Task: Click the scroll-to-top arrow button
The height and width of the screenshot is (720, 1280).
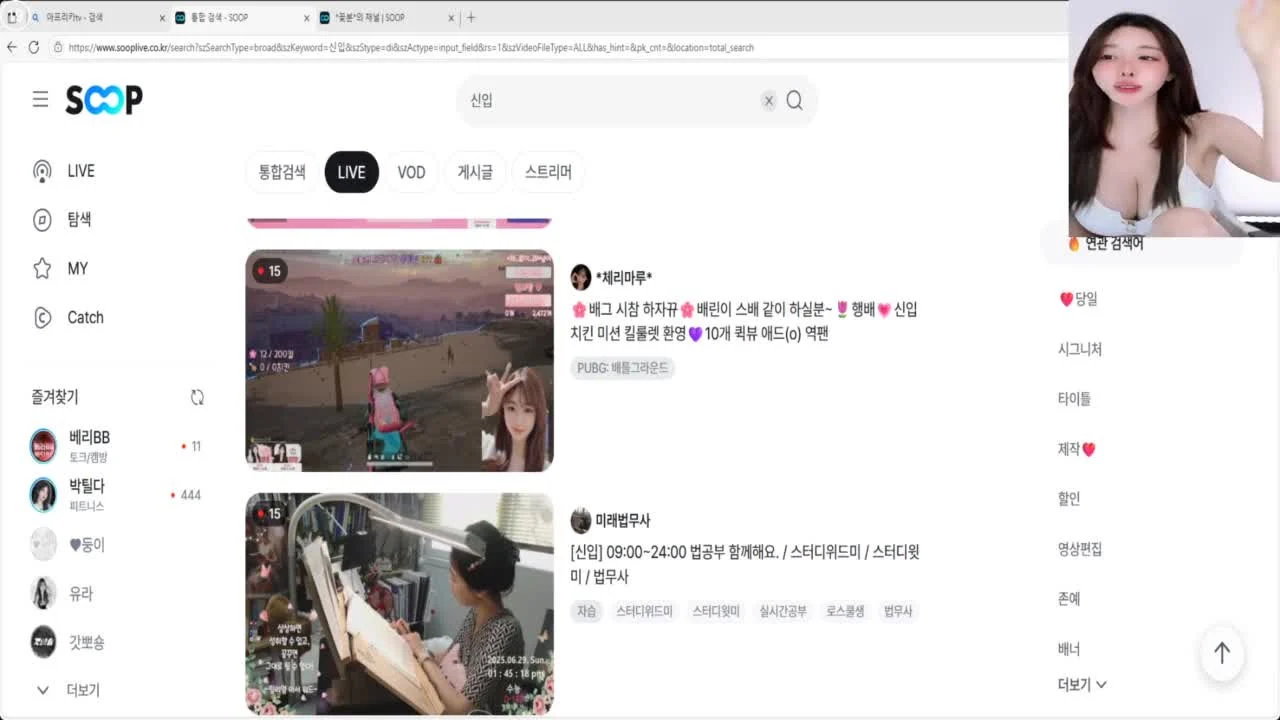Action: (1222, 652)
